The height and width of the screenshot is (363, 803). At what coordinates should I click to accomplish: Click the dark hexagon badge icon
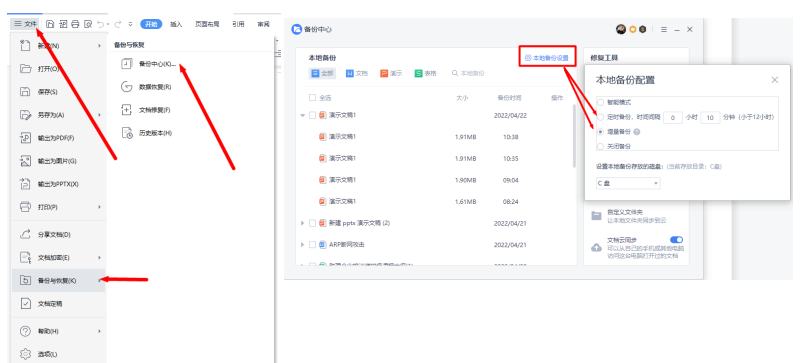point(642,29)
